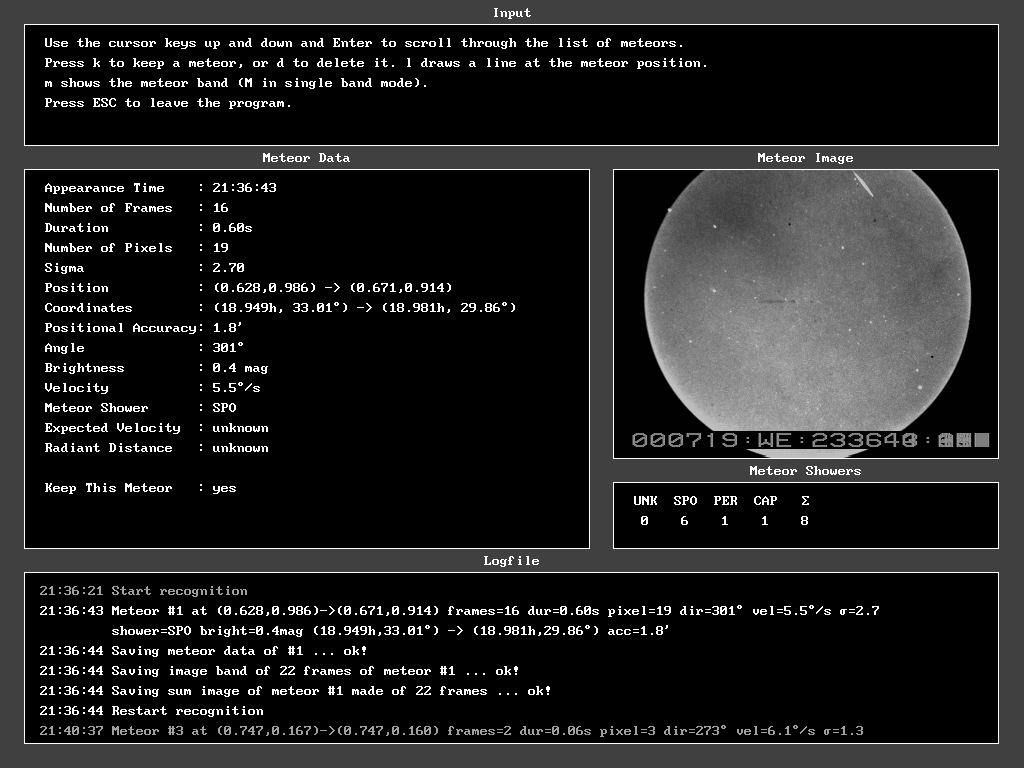This screenshot has height=768, width=1024.
Task: Click the Logfile panel title
Action: (x=511, y=561)
